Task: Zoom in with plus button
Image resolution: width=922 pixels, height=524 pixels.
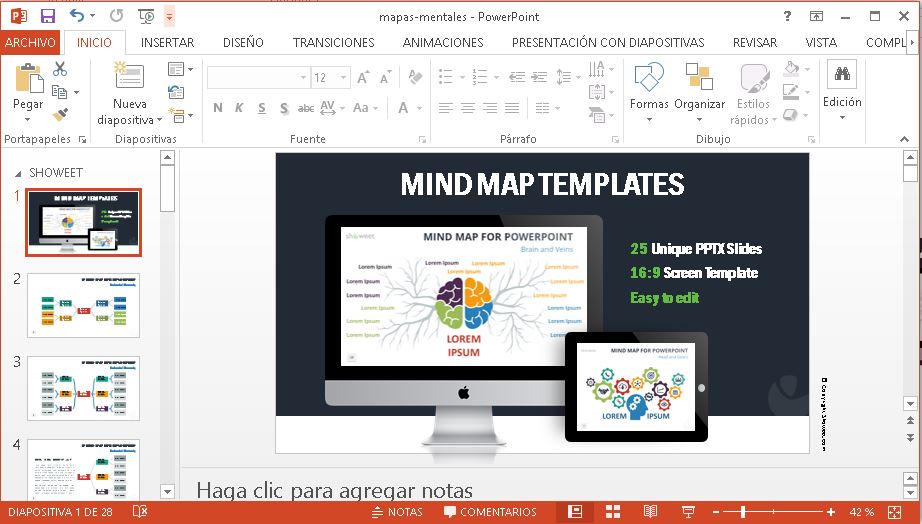Action: (x=830, y=512)
